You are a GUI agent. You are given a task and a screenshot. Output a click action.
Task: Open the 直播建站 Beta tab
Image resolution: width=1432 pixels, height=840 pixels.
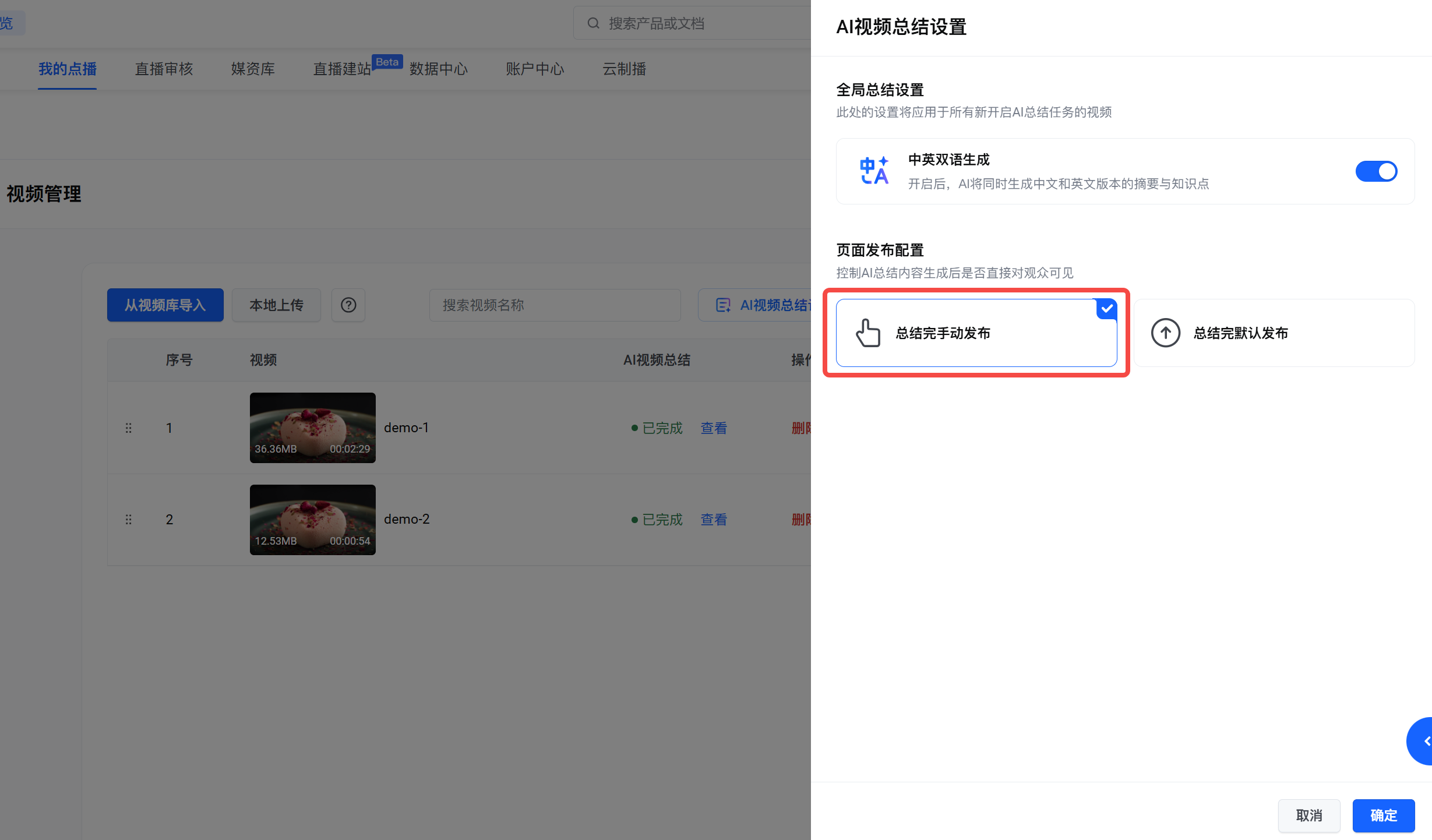click(343, 69)
